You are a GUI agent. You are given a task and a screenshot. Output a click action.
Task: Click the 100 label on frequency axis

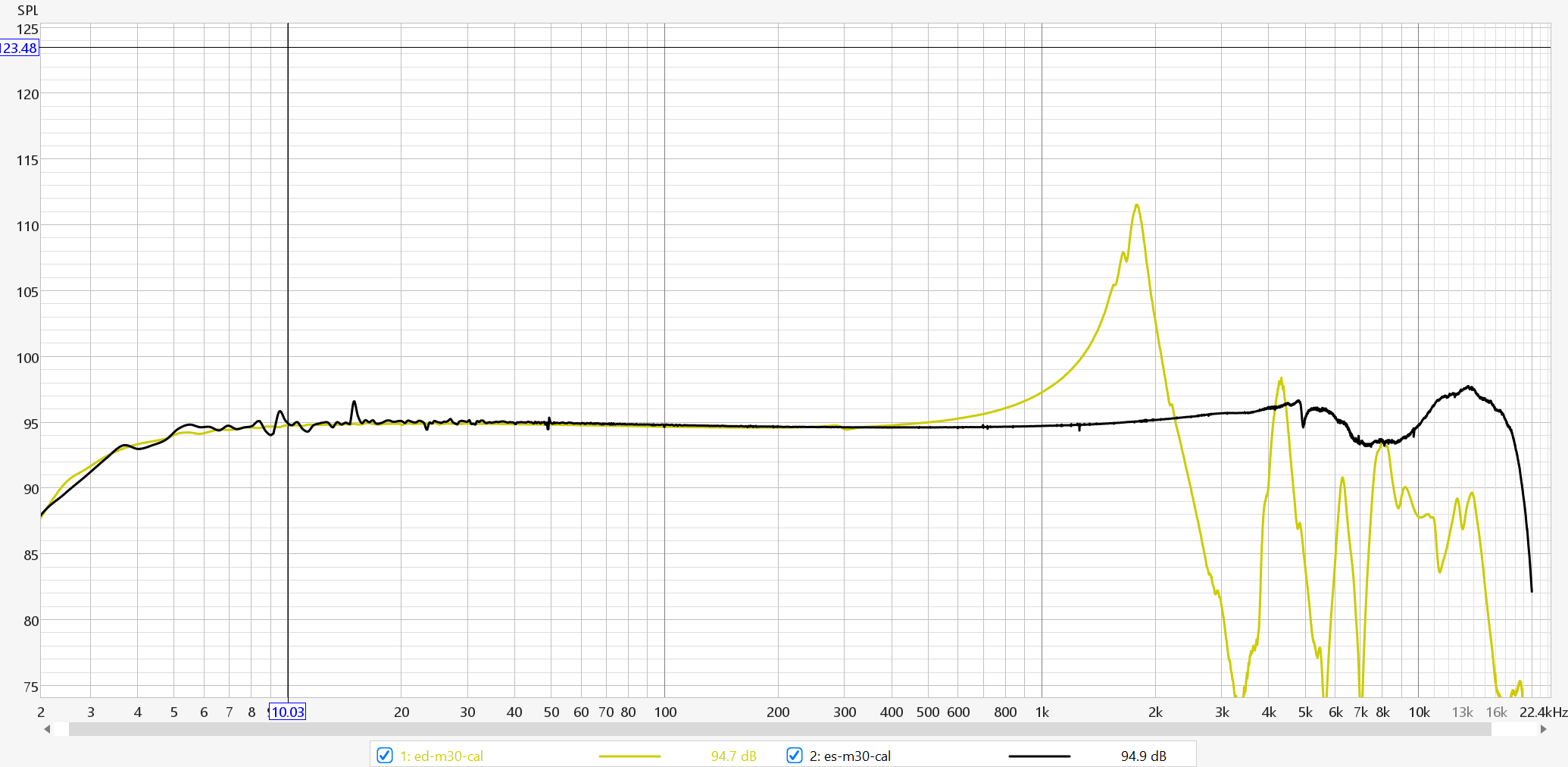point(665,712)
